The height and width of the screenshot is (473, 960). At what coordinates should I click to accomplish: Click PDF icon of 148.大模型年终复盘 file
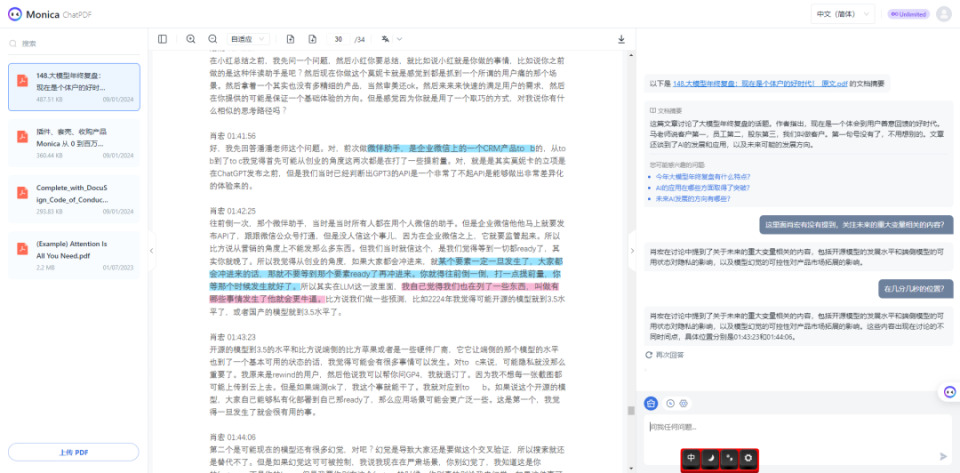pyautogui.click(x=23, y=81)
